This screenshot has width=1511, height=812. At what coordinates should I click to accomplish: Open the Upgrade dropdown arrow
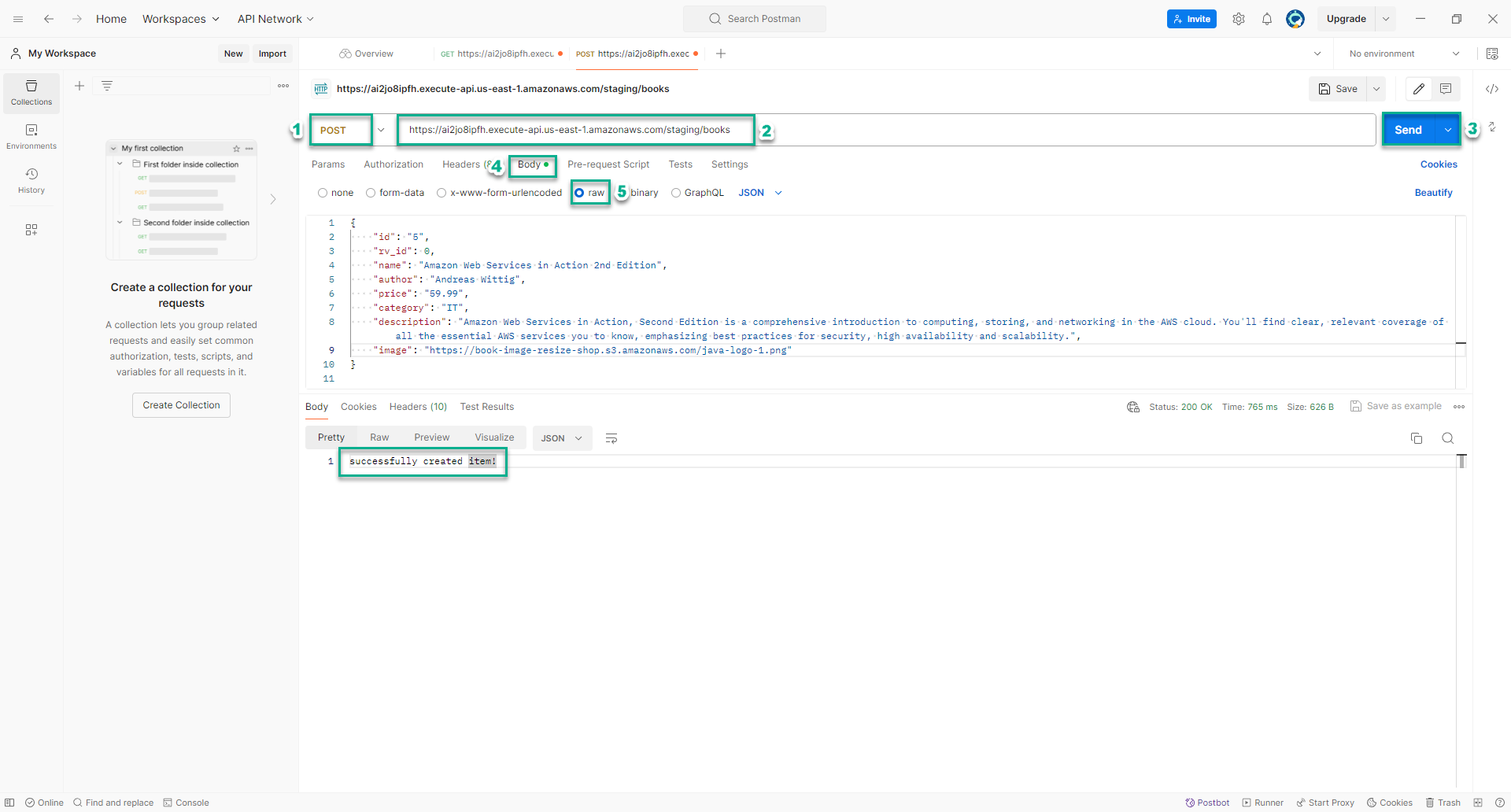click(1386, 19)
